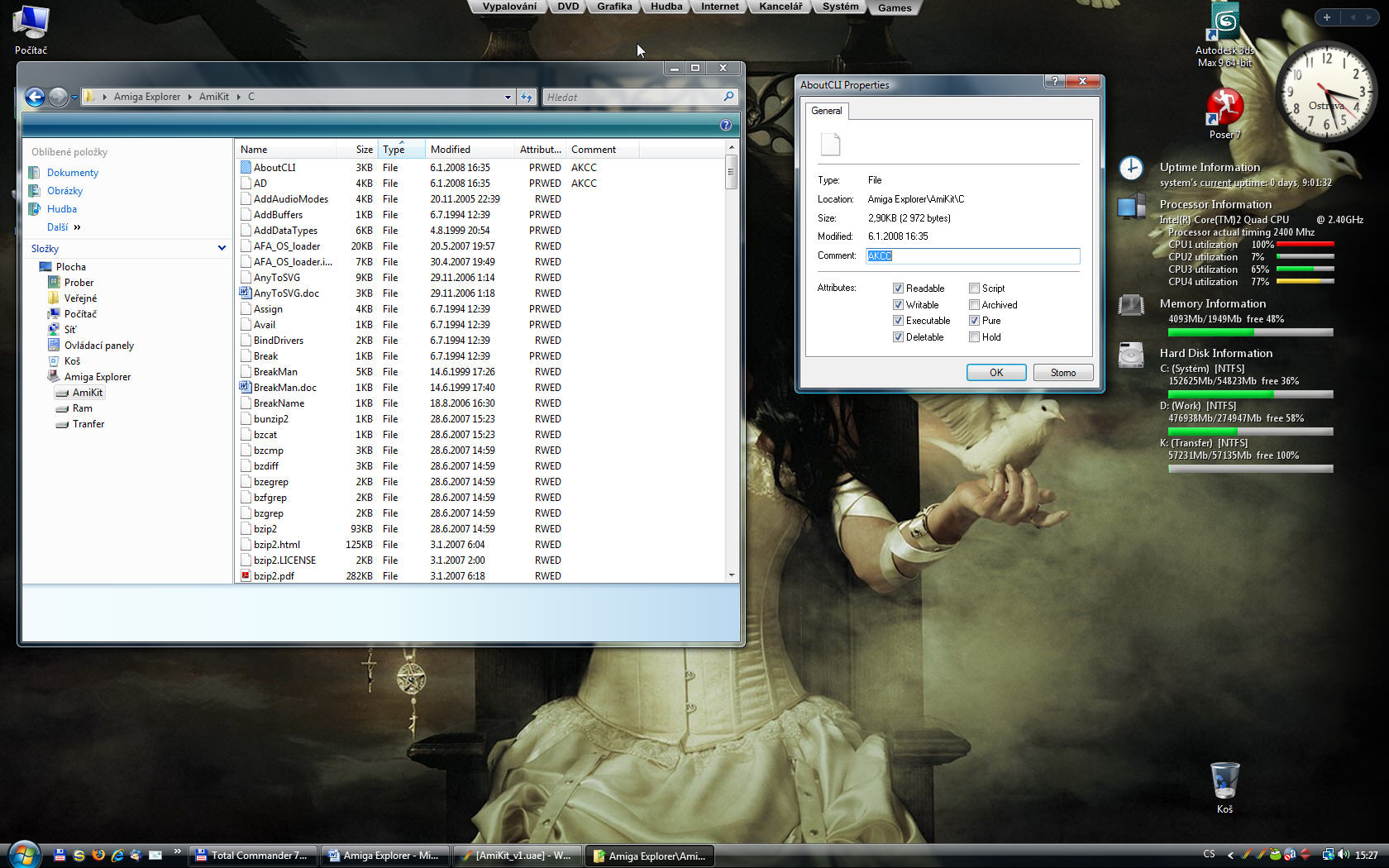The height and width of the screenshot is (868, 1389).
Task: Open the bzip2.pdf file
Action: 274,576
